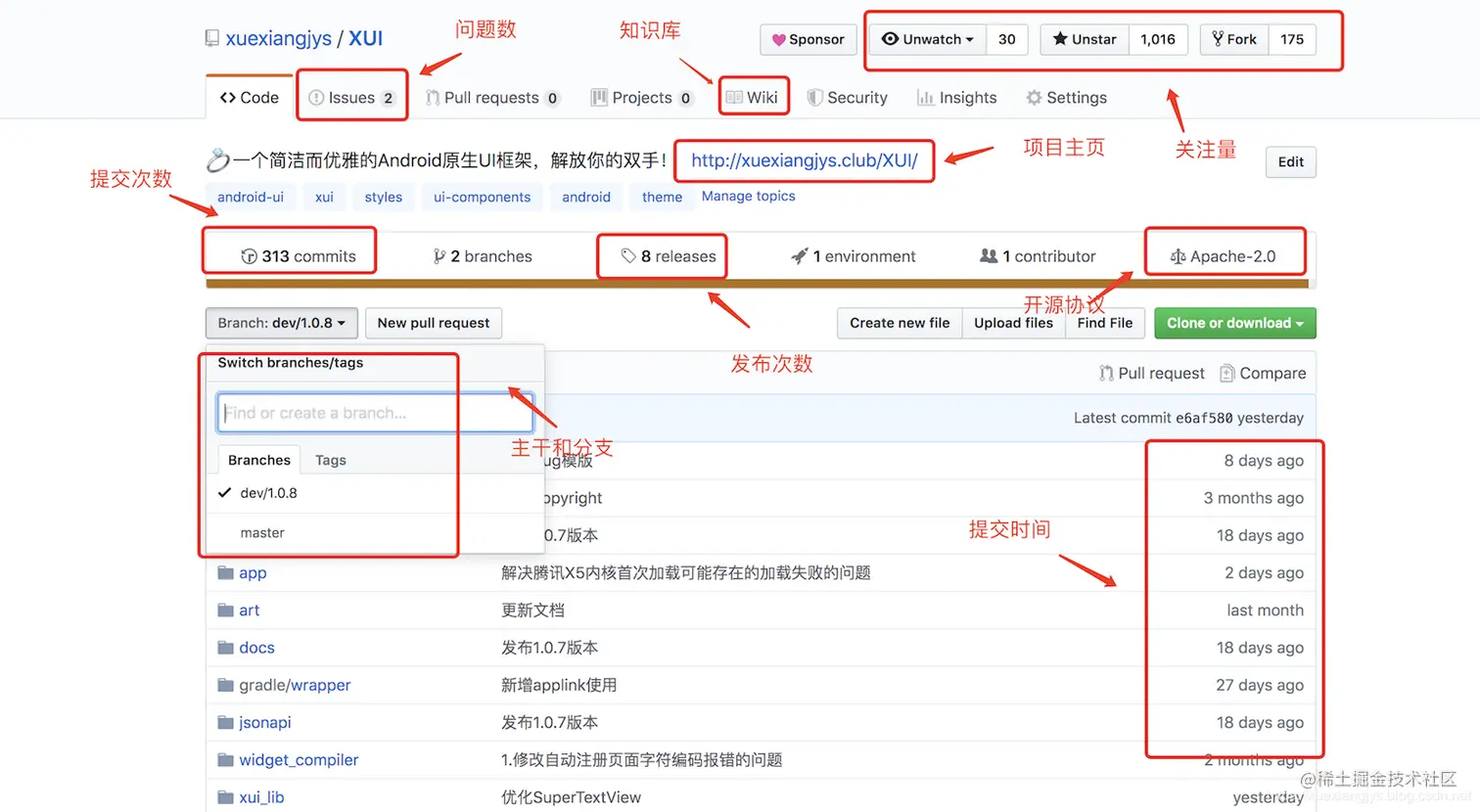Open the xuexiangjys.club/XUI project homepage link
The image size is (1480, 812).
[805, 160]
